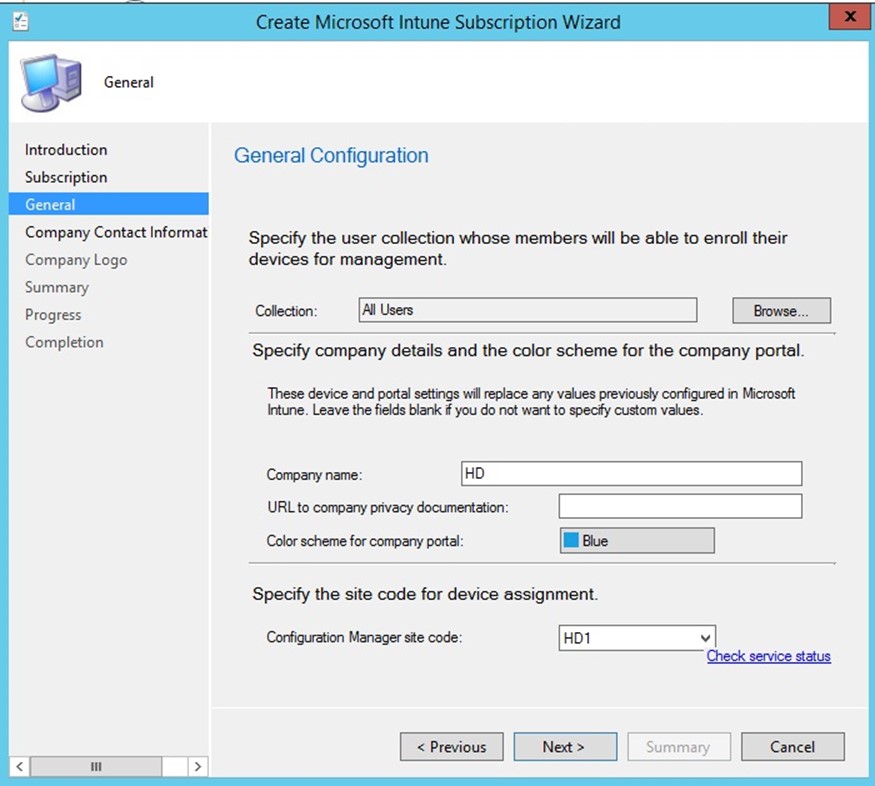This screenshot has width=875, height=786.
Task: Select the General step in sidebar
Action: click(109, 204)
